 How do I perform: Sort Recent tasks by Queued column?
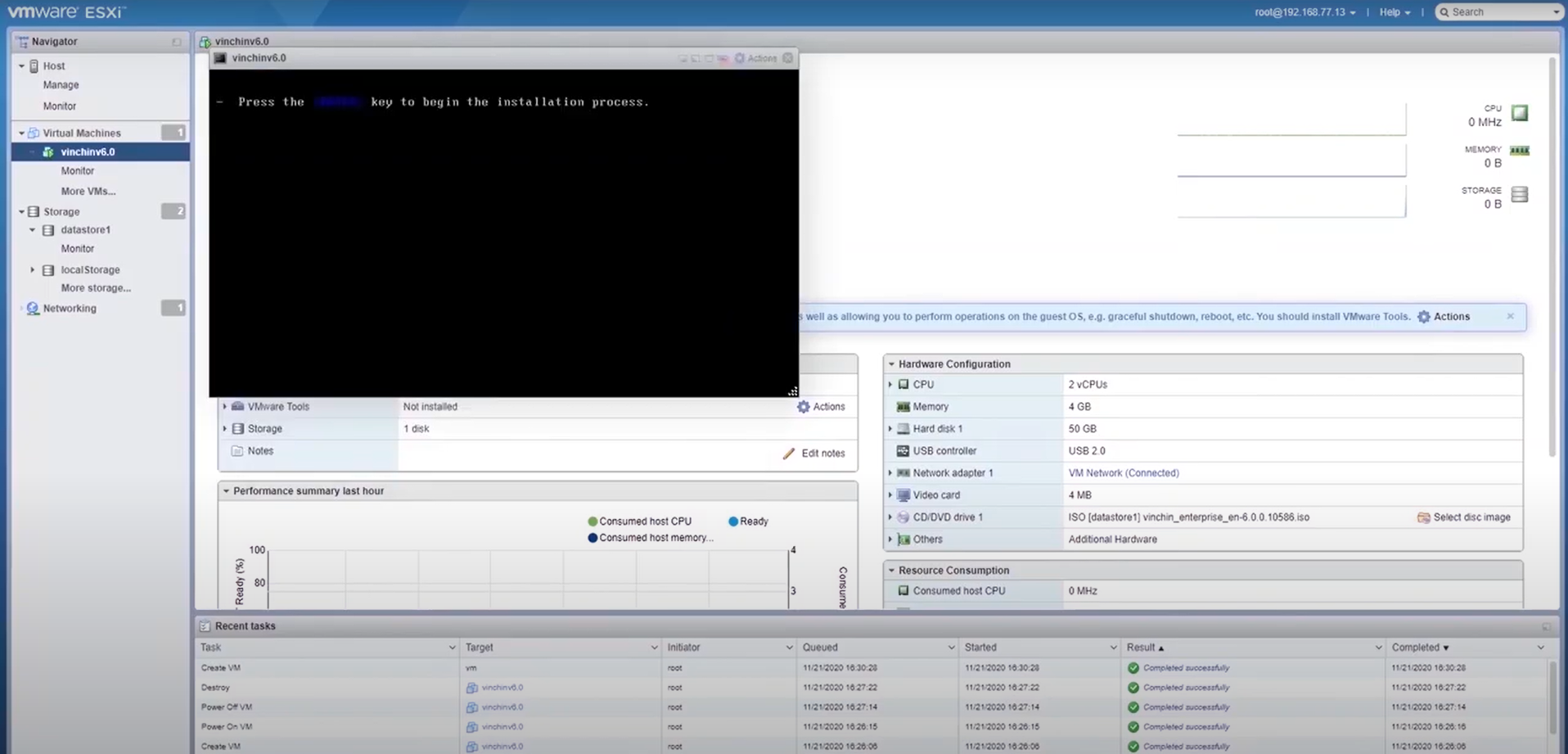[x=878, y=648]
